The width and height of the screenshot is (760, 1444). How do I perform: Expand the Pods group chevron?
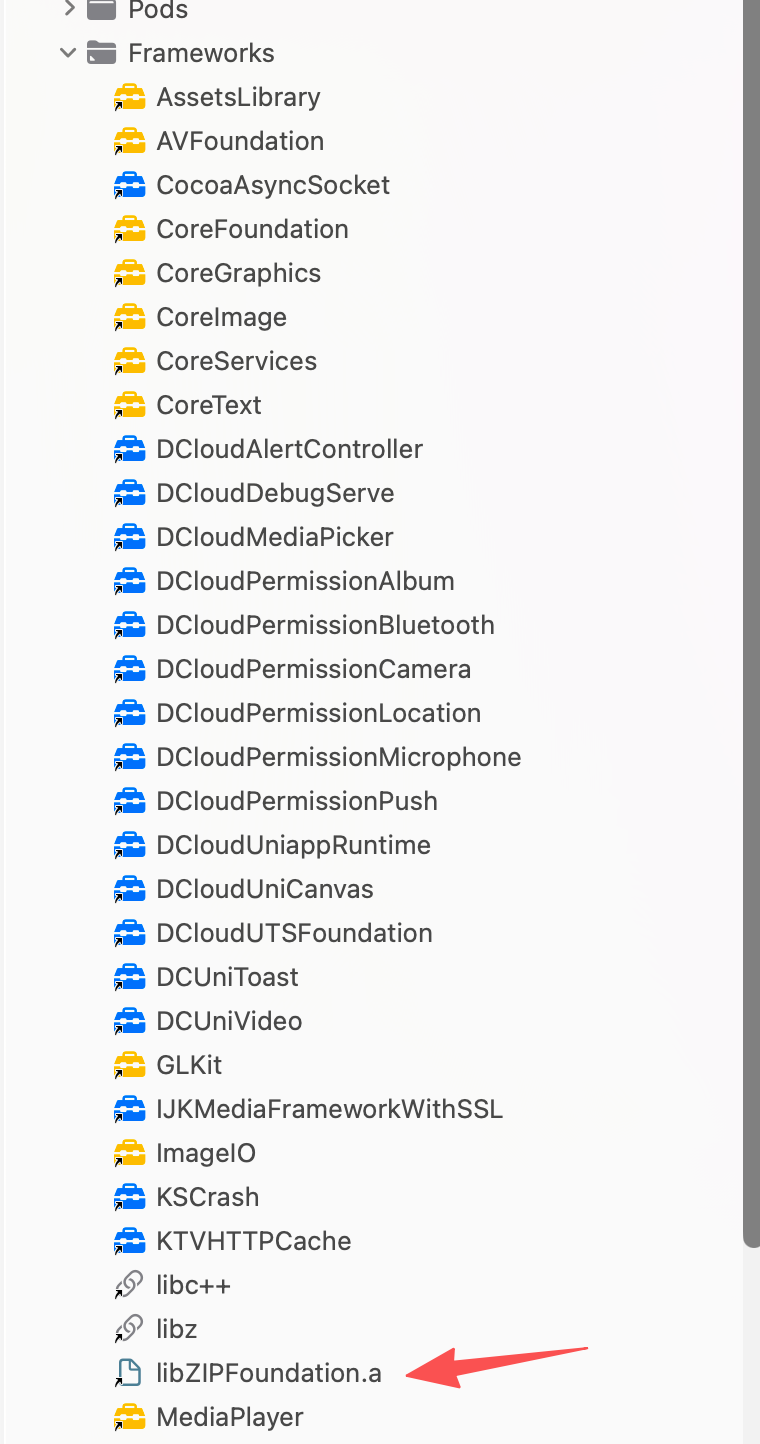tap(68, 10)
